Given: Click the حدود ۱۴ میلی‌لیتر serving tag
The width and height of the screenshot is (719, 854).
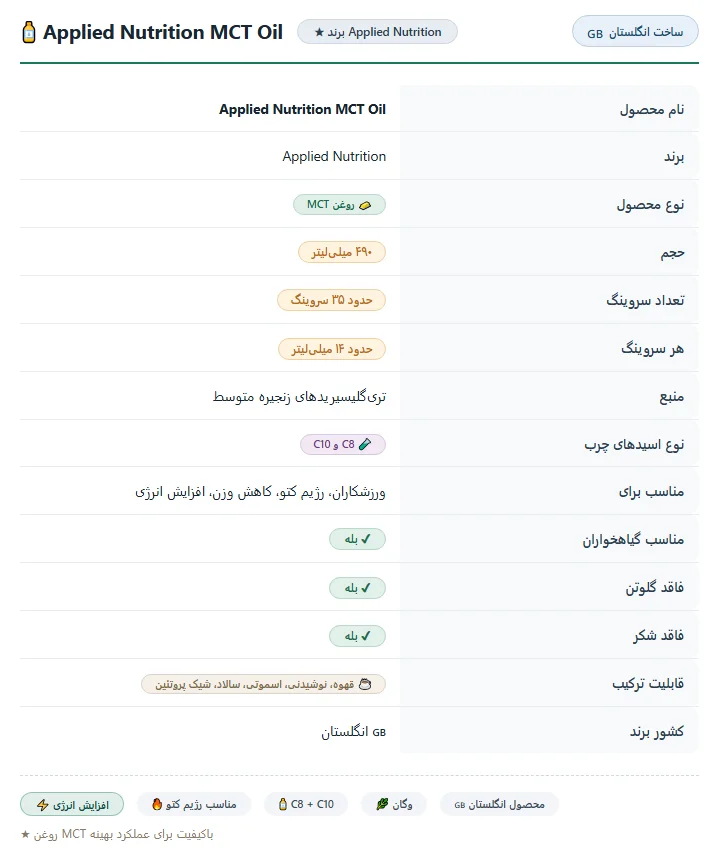Looking at the screenshot, I should point(332,349).
